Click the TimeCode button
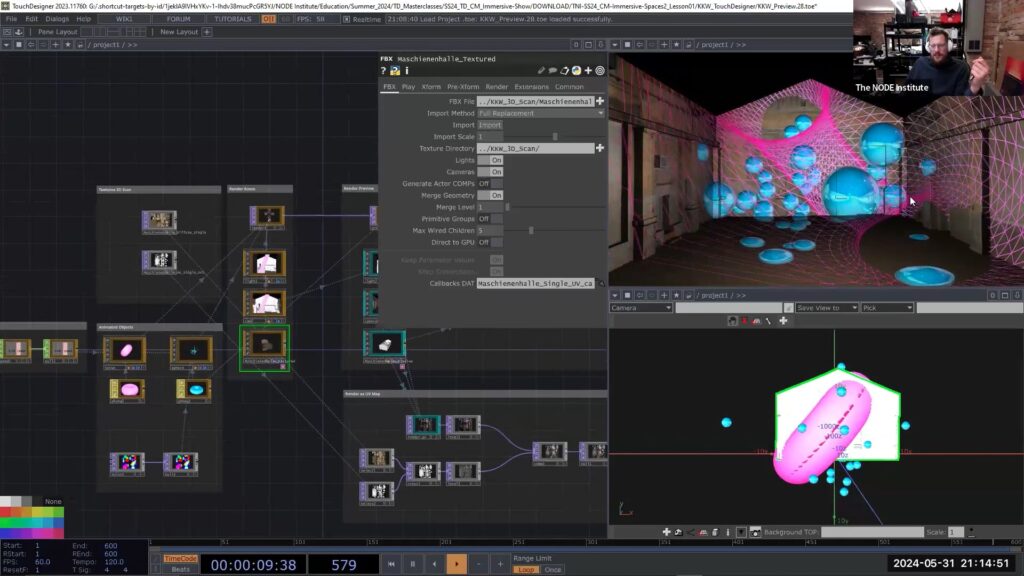 pyautogui.click(x=181, y=559)
